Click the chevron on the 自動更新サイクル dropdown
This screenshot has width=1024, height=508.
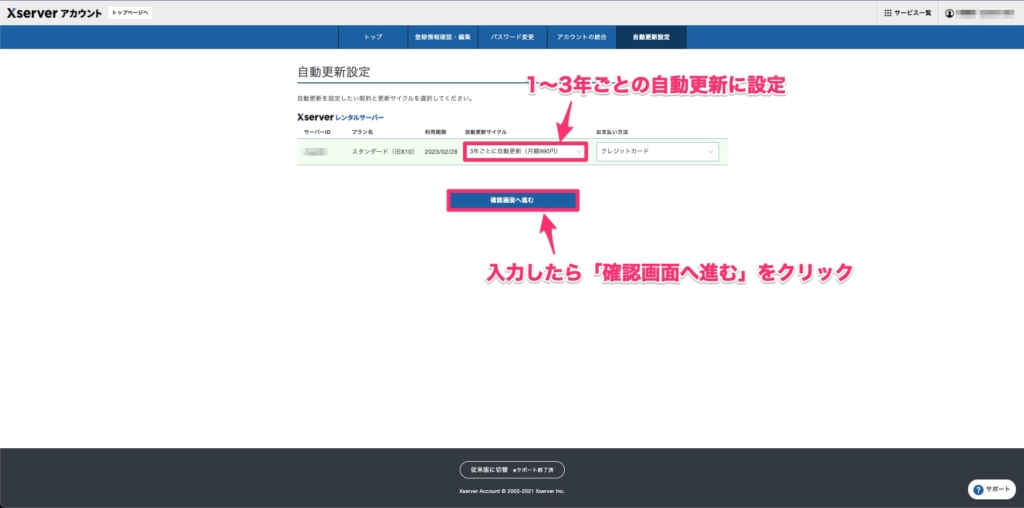click(577, 151)
